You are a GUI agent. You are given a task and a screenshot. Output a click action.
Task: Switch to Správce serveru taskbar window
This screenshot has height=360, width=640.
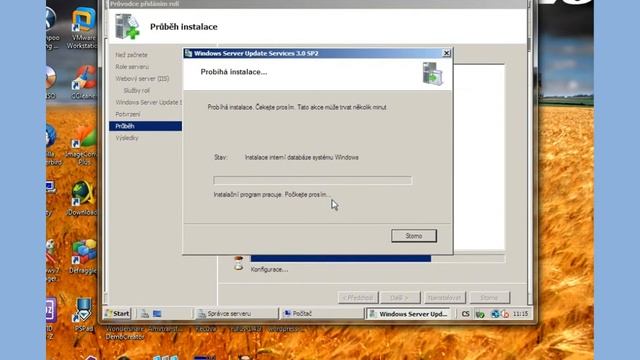236,313
